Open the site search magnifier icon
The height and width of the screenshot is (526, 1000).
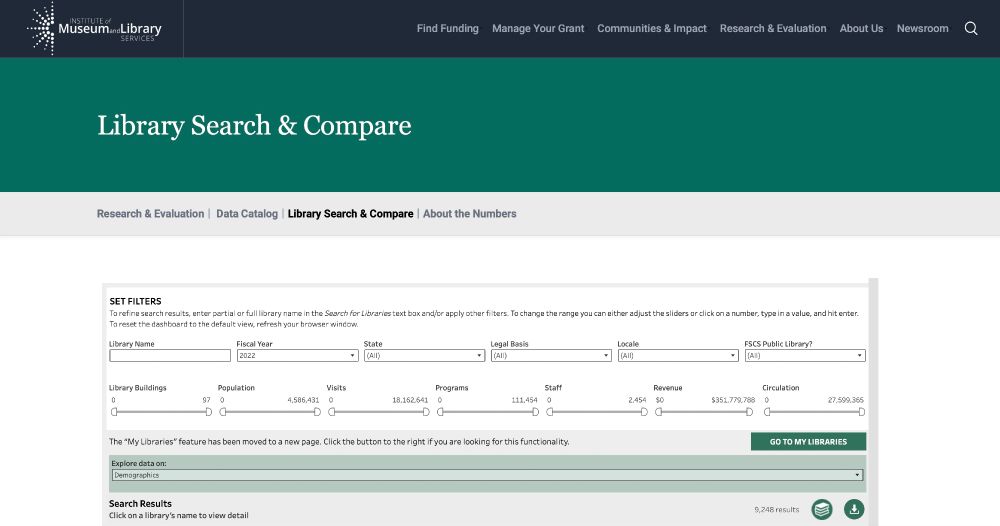tap(971, 28)
